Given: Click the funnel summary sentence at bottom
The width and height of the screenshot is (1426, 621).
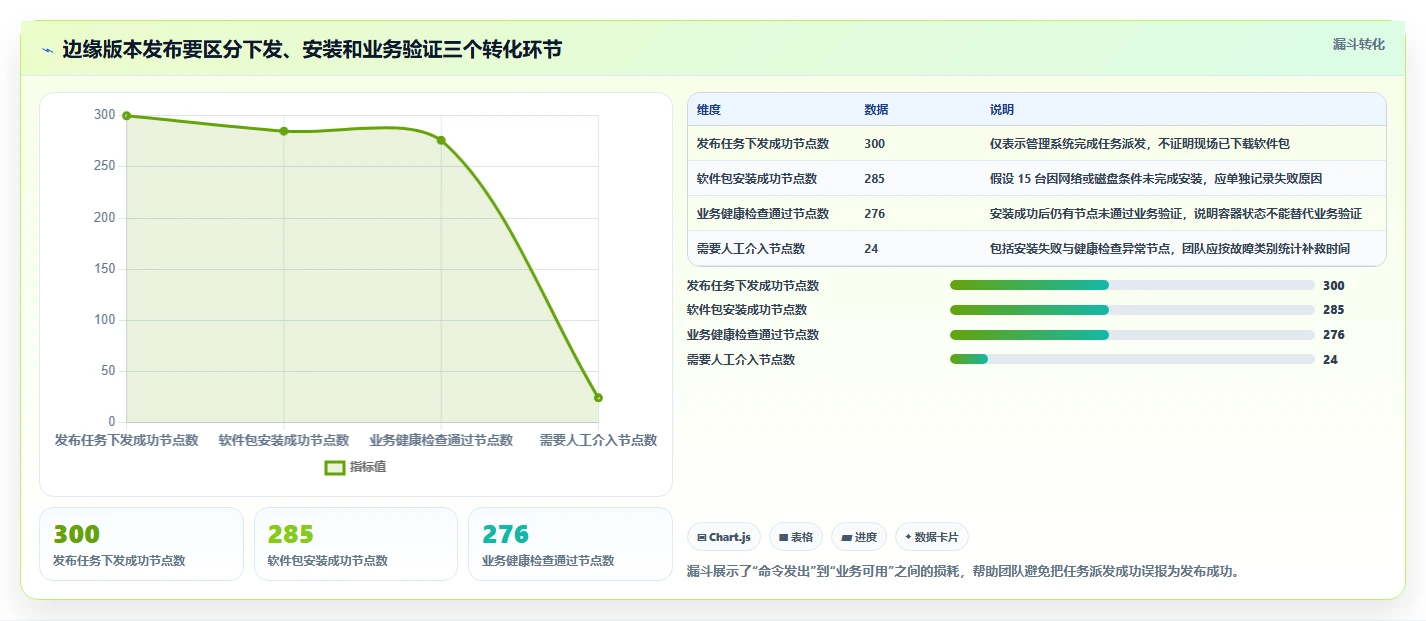Looking at the screenshot, I should (x=963, y=572).
